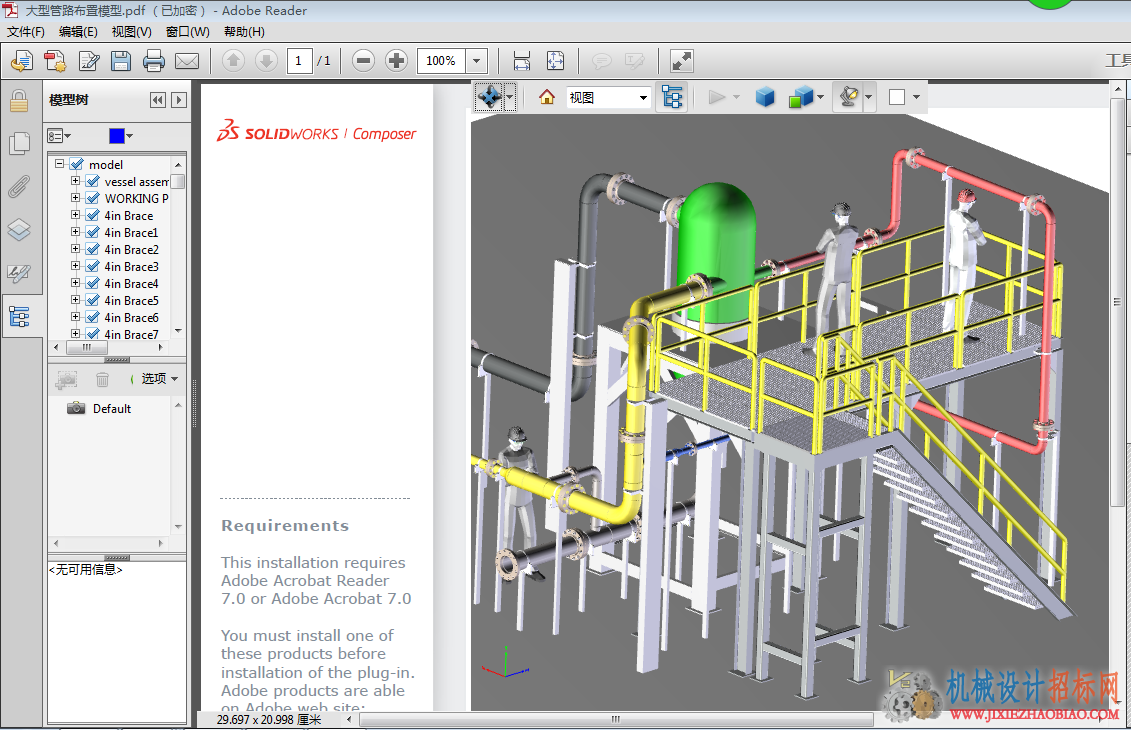Open the 100% zoom level dropdown

[476, 61]
